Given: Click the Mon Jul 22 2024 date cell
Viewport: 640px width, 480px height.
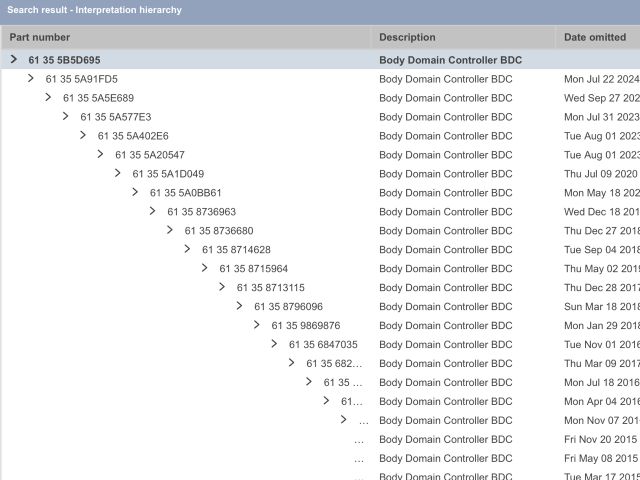Looking at the screenshot, I should 600,79.
